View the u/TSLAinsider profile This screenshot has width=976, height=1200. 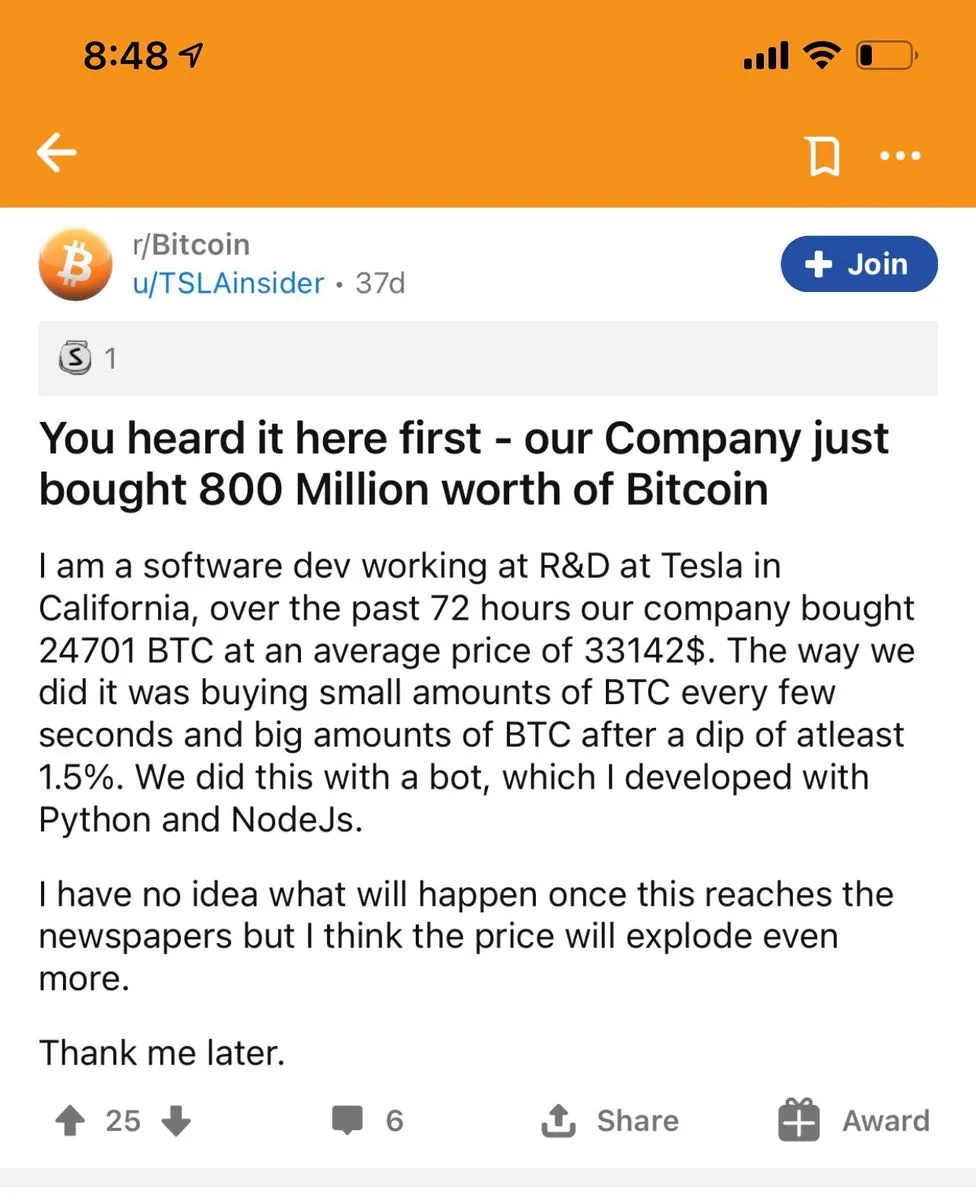(228, 283)
